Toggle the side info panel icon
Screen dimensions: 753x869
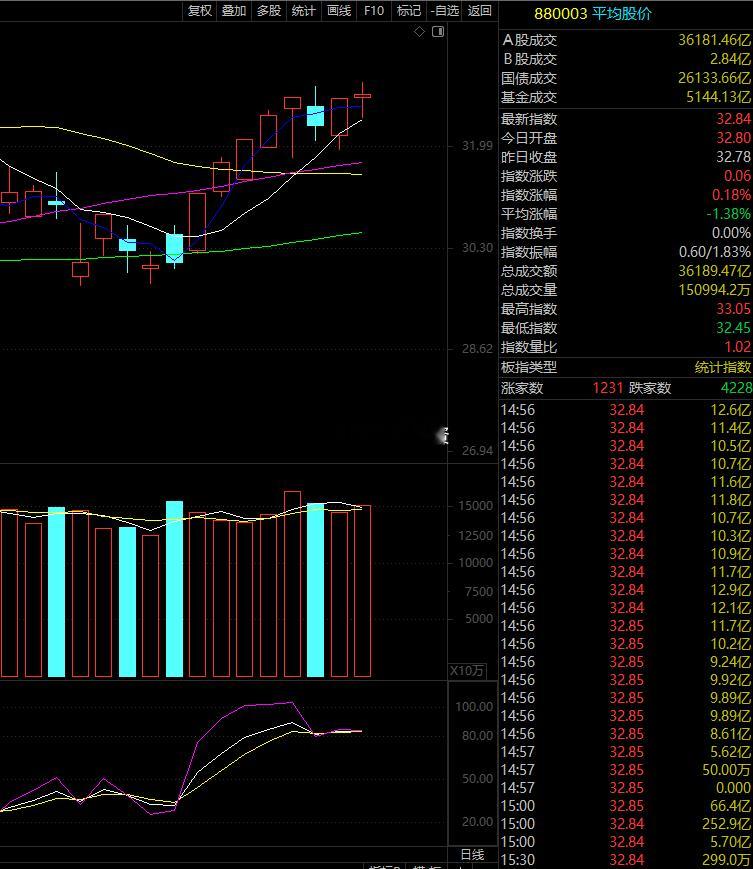(438, 32)
